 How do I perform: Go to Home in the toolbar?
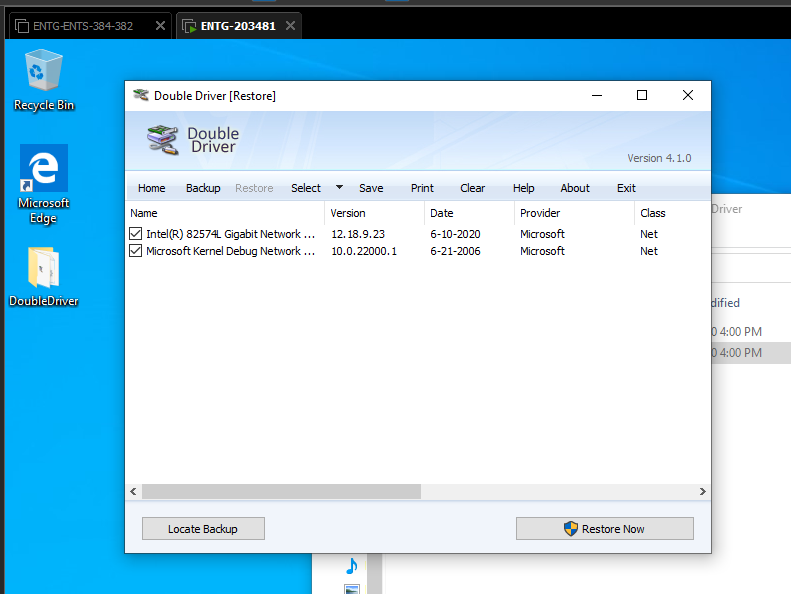tap(151, 188)
